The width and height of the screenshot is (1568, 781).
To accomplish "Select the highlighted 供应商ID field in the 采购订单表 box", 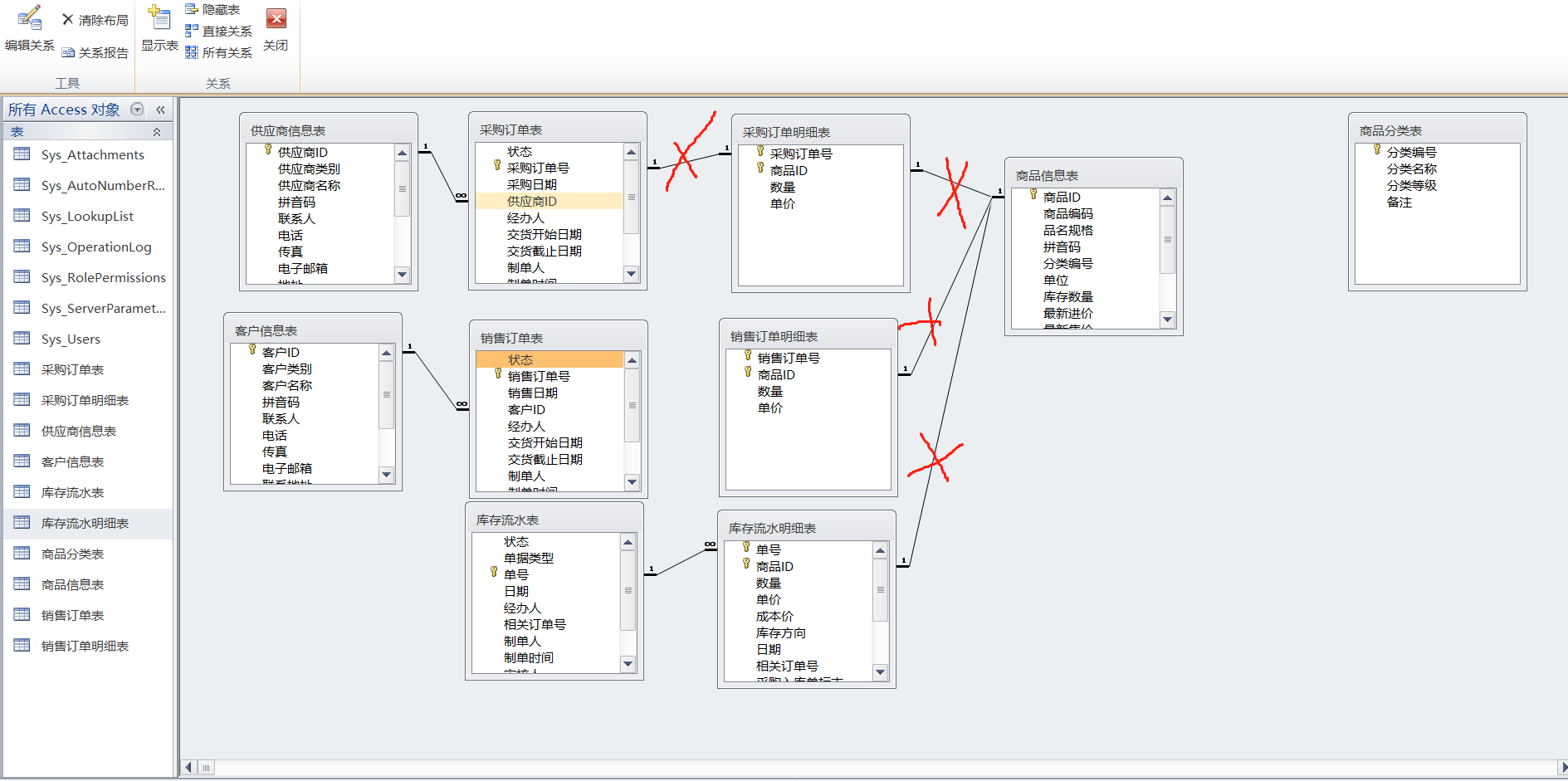I will (x=549, y=201).
